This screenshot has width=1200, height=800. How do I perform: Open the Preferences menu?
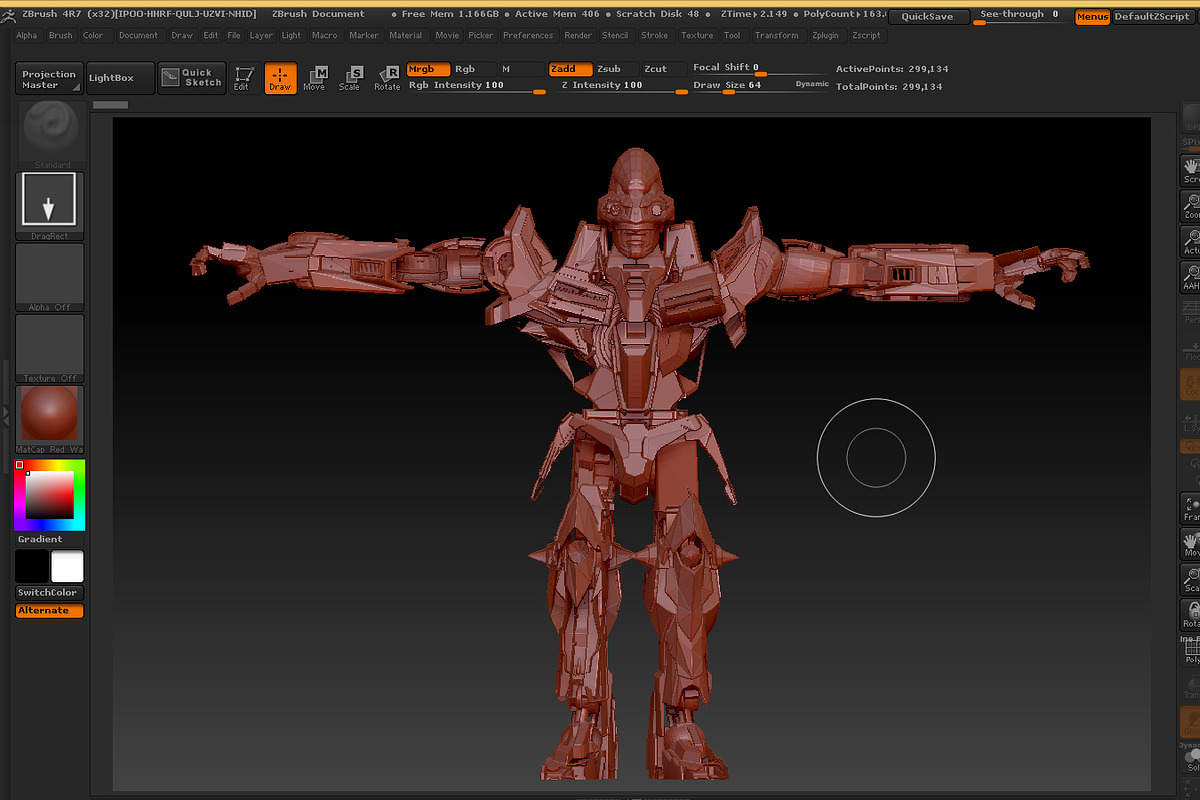[x=528, y=35]
